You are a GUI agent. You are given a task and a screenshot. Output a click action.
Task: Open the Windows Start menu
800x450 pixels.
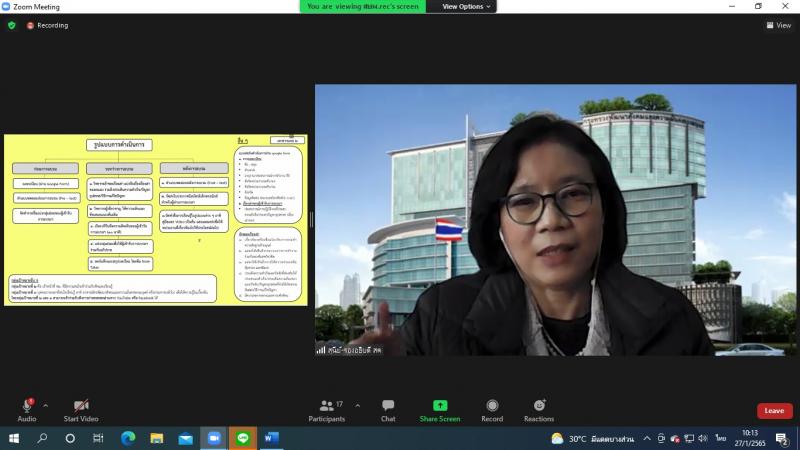(14, 438)
